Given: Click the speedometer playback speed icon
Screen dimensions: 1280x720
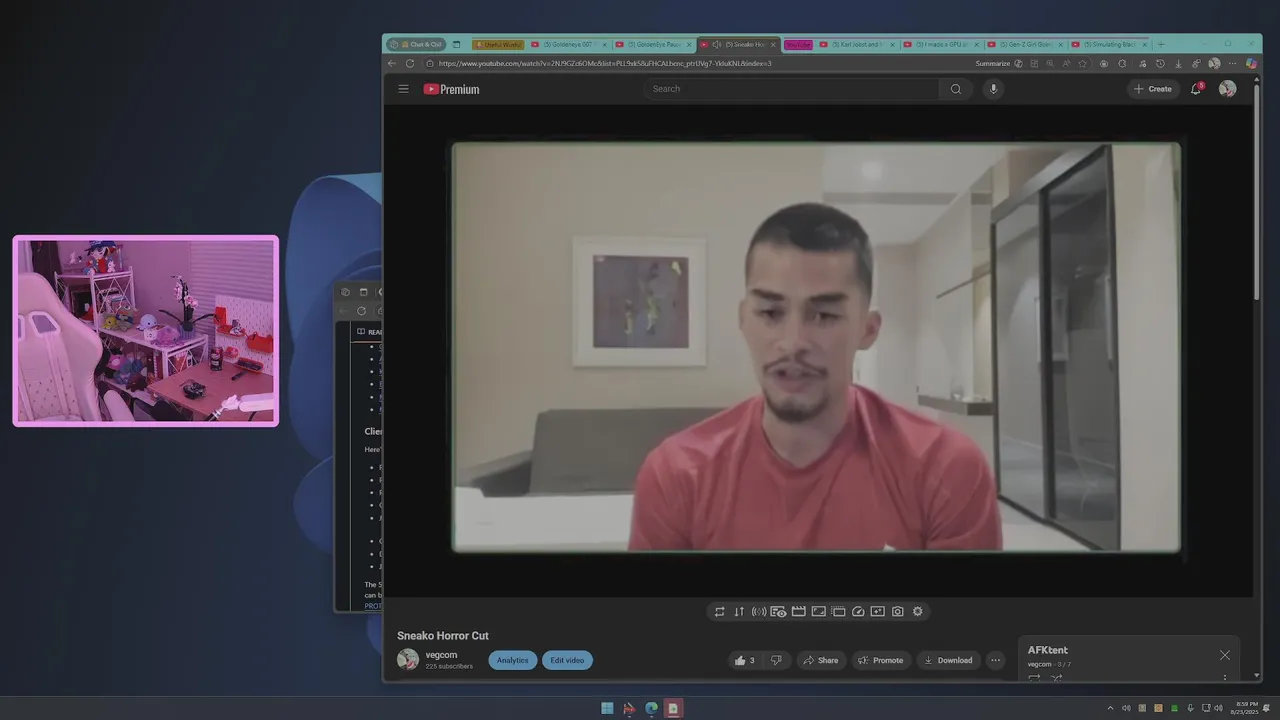Looking at the screenshot, I should pos(858,612).
